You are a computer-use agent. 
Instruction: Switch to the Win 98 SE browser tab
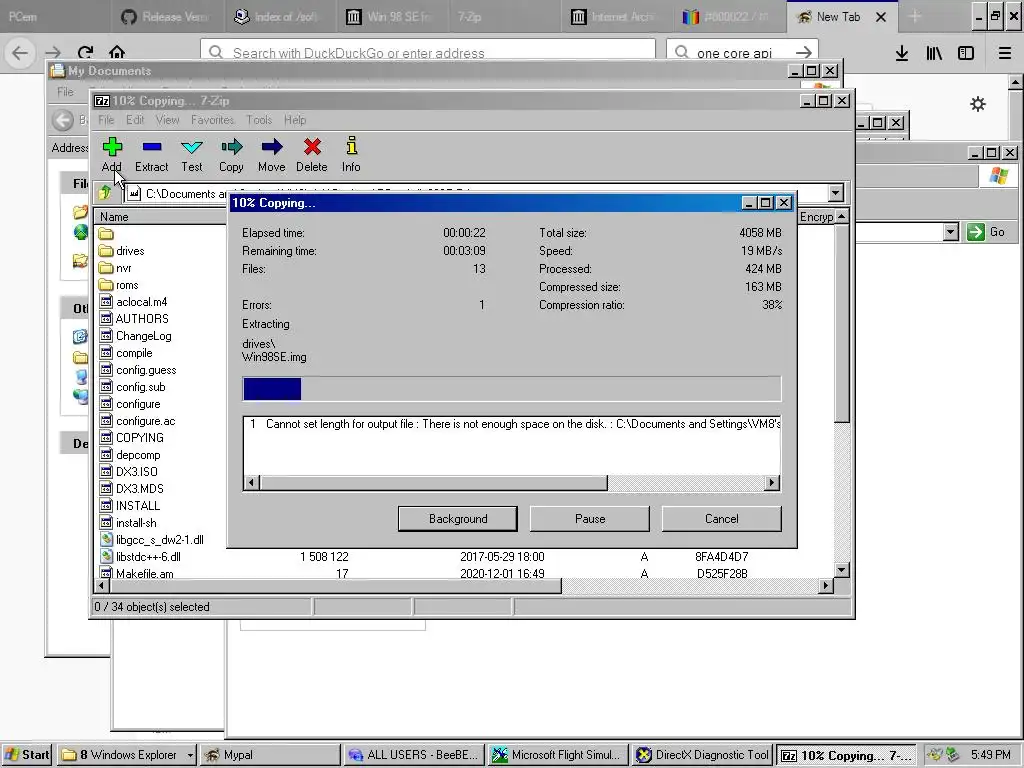pyautogui.click(x=394, y=17)
